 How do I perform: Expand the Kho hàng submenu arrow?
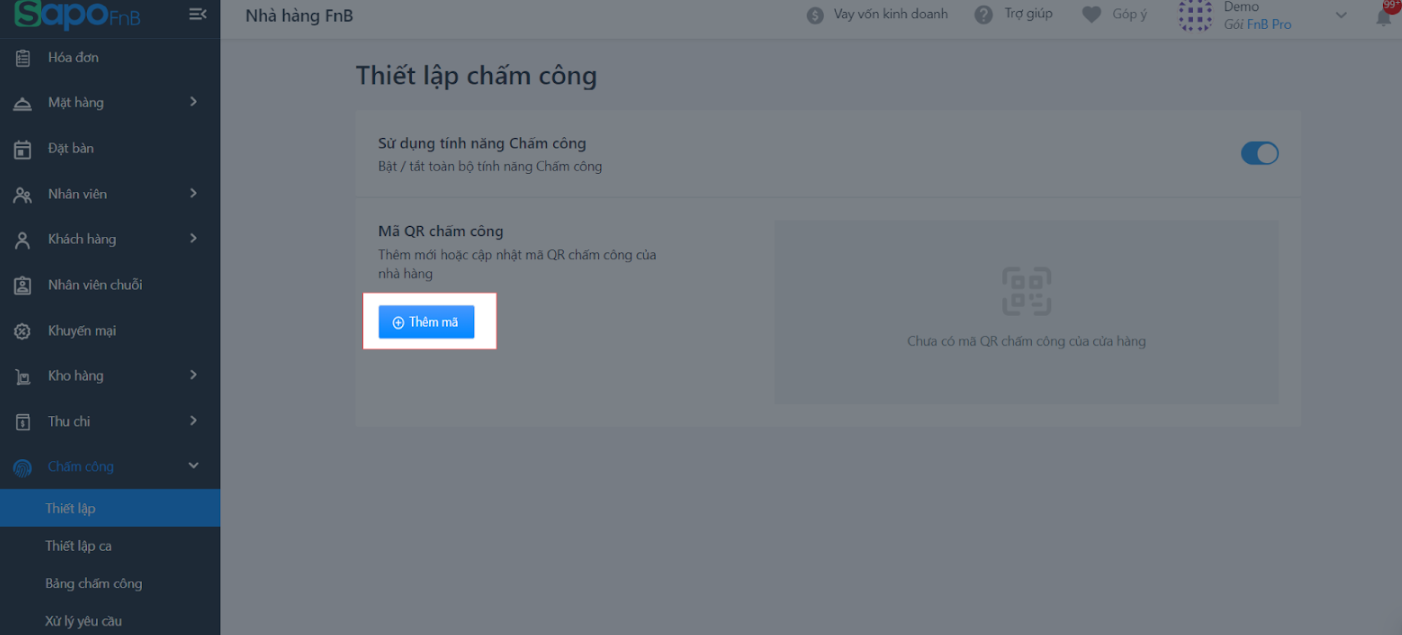tap(193, 375)
